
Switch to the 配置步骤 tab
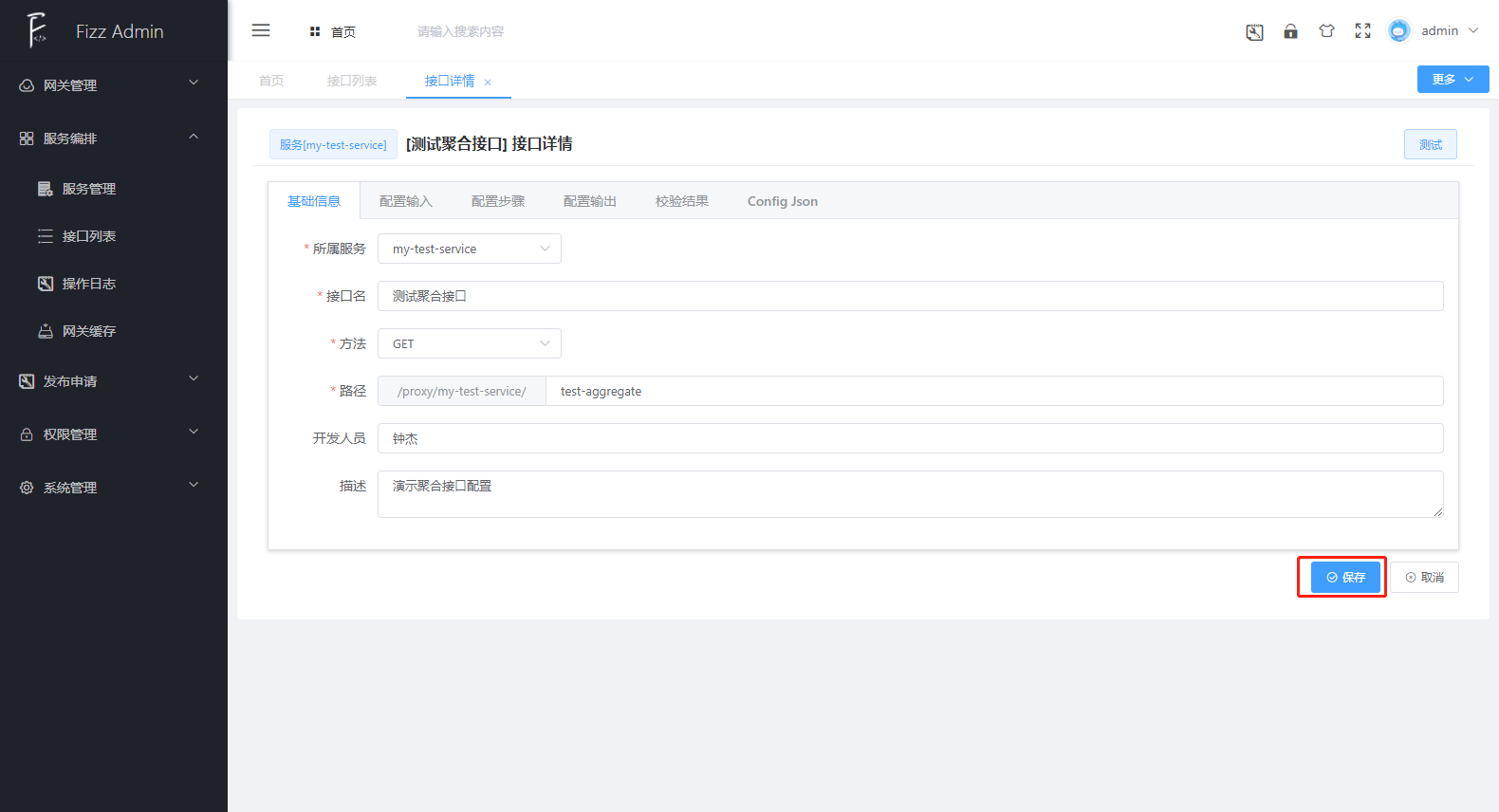pos(498,201)
